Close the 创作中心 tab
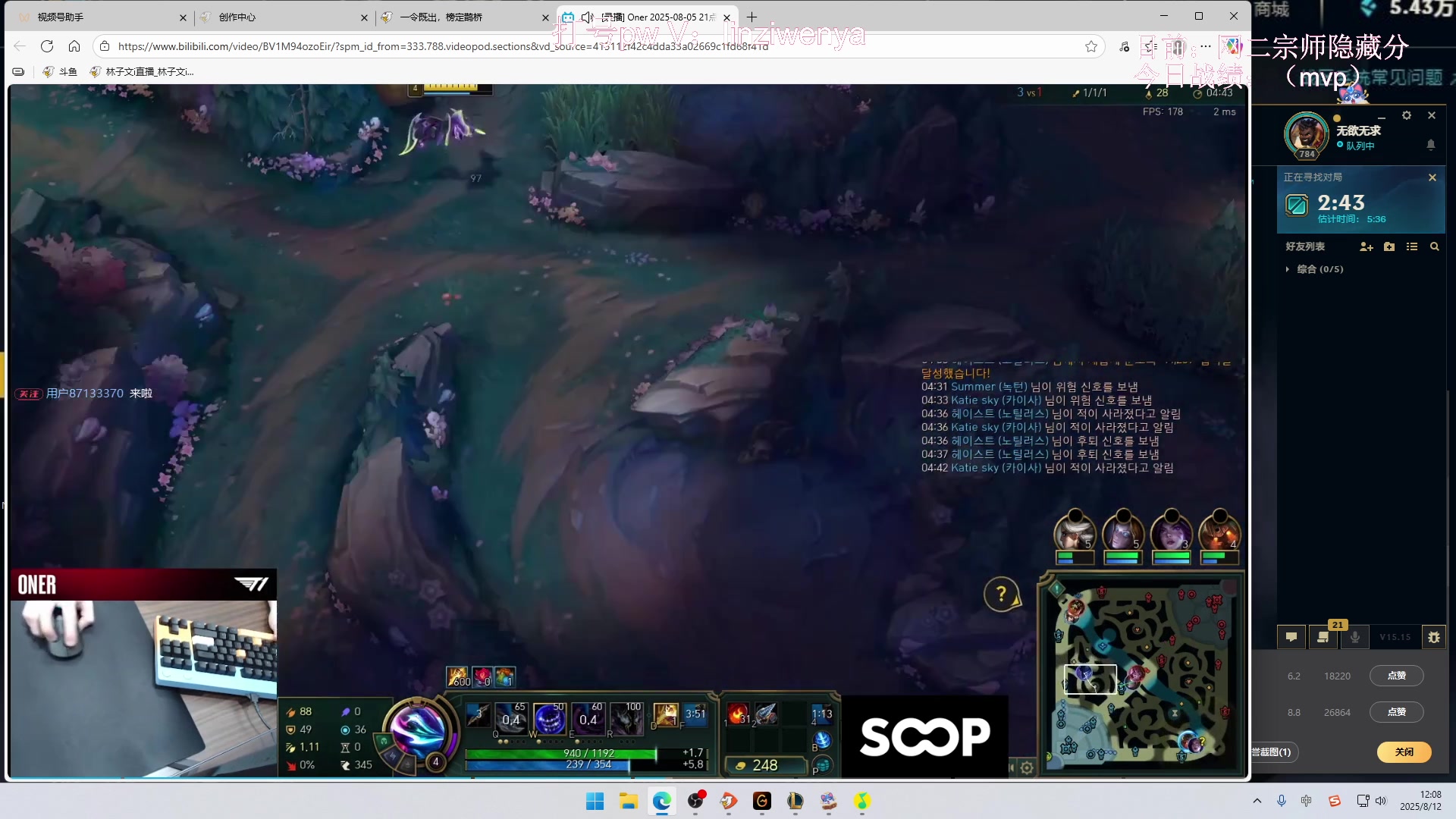This screenshot has height=819, width=1456. click(364, 17)
